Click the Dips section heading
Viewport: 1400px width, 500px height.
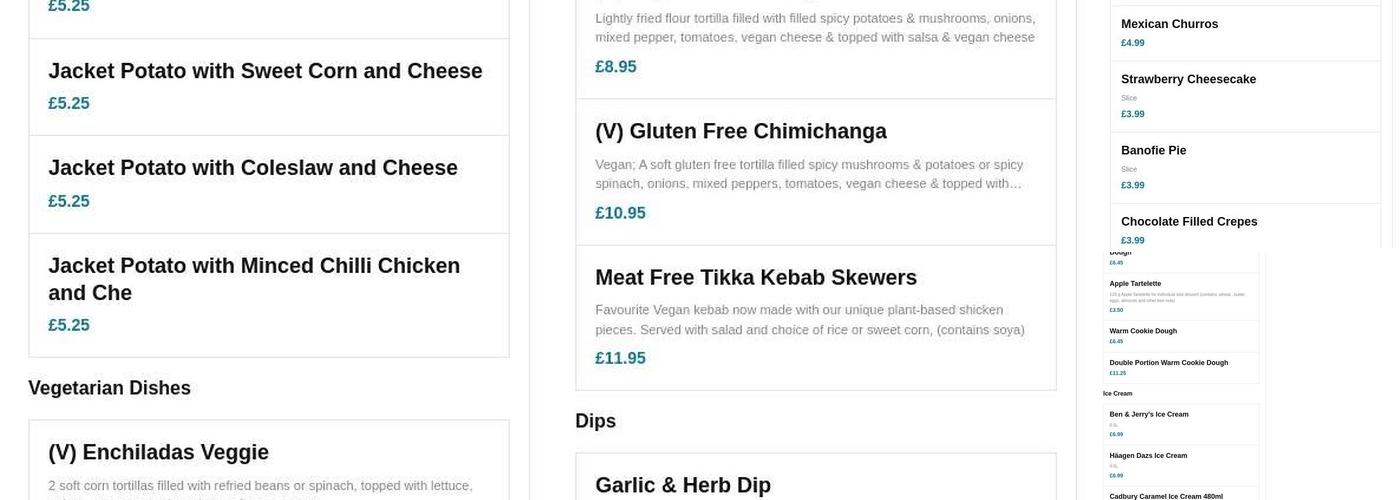(595, 421)
